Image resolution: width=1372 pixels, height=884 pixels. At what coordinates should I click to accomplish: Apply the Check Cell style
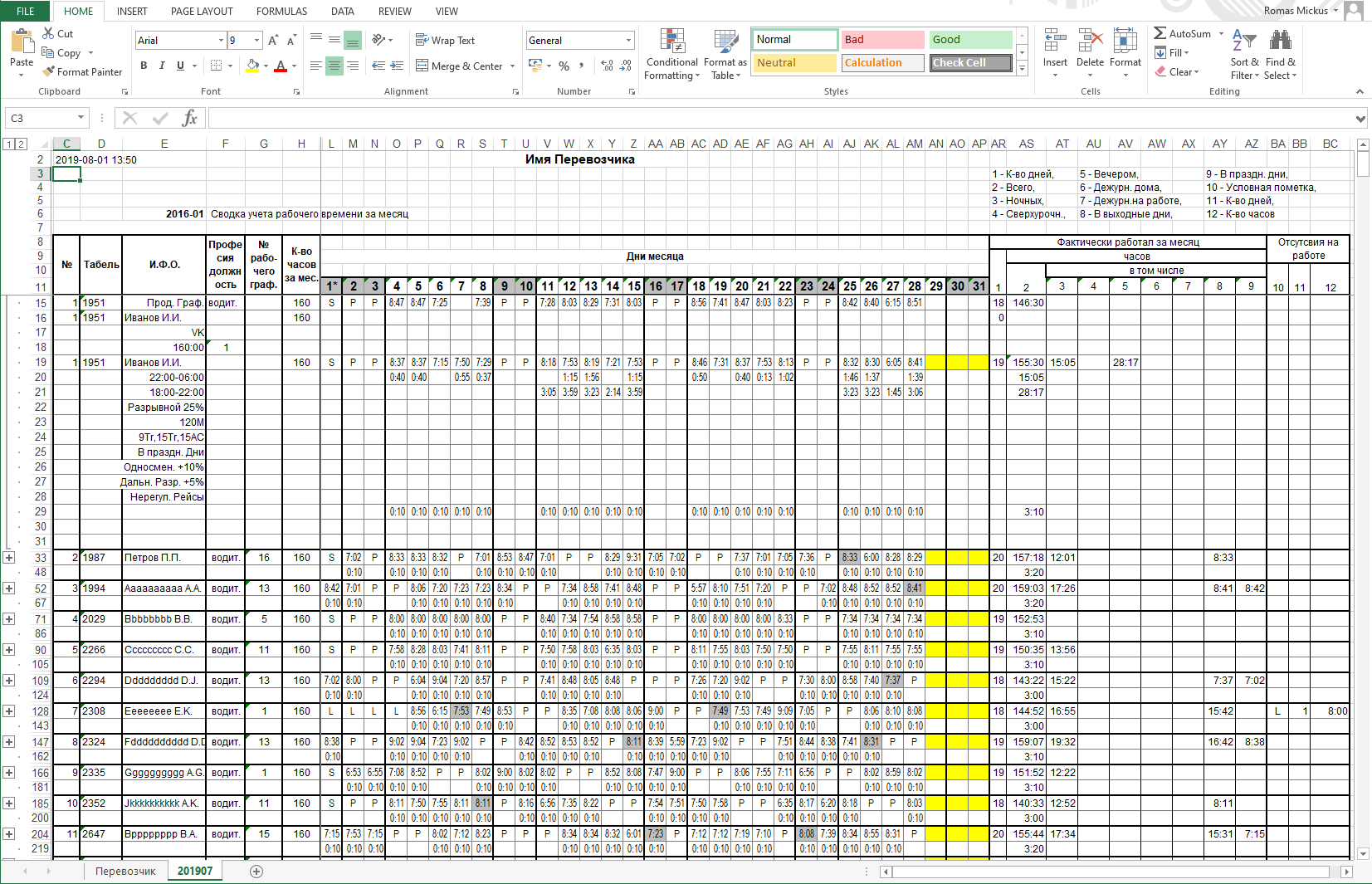971,62
